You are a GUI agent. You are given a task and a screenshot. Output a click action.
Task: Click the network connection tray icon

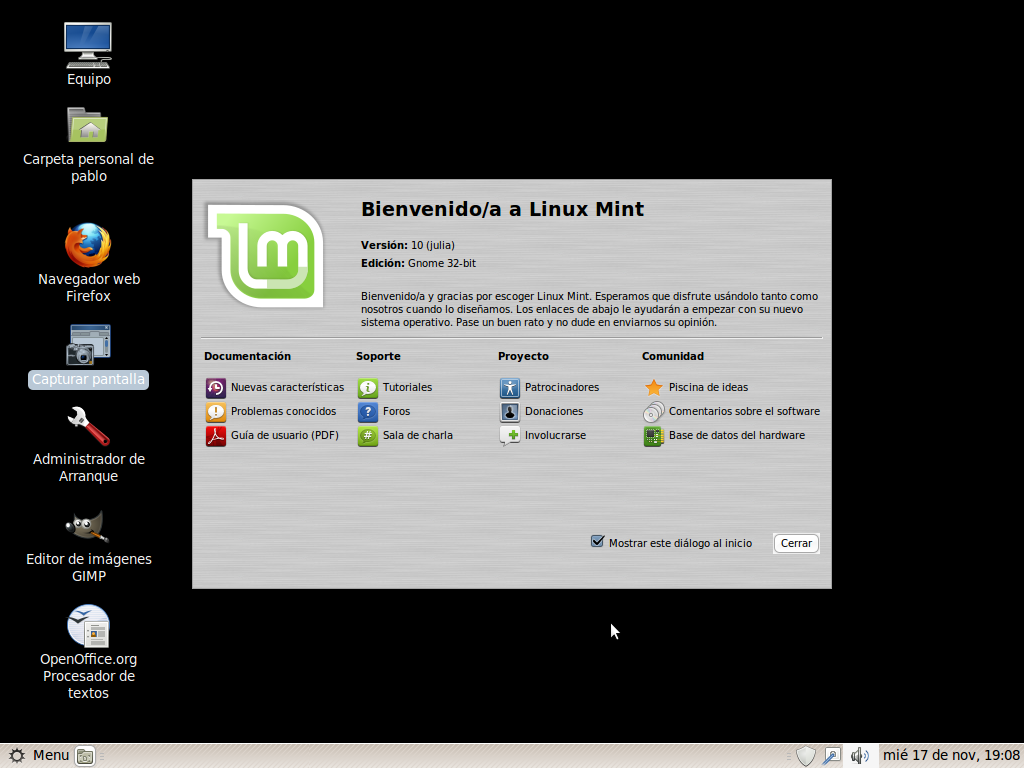click(832, 756)
